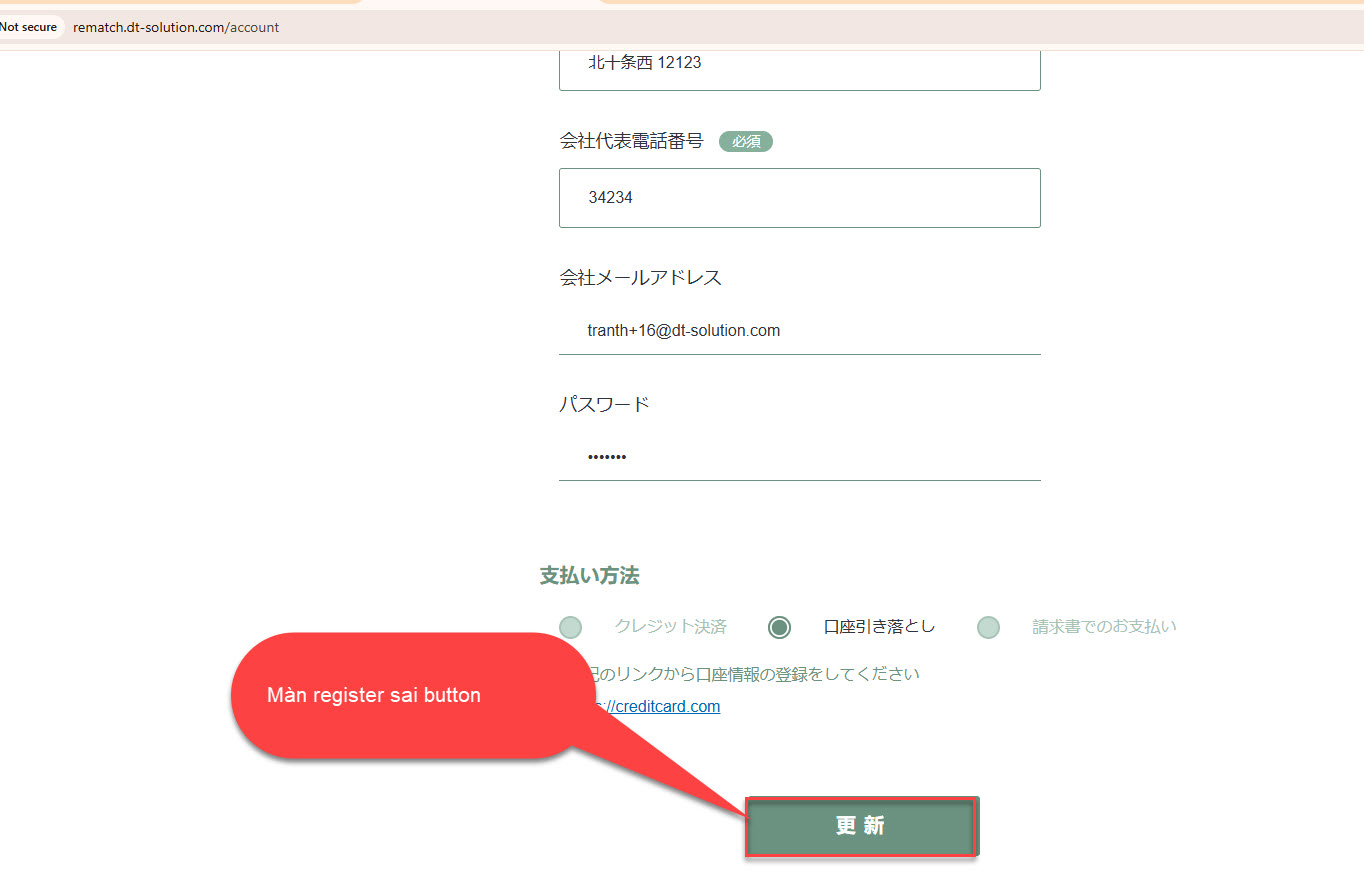Choose the 請求書でのお支払い radio button
Viewport: 1364px width, 884px height.
988,627
